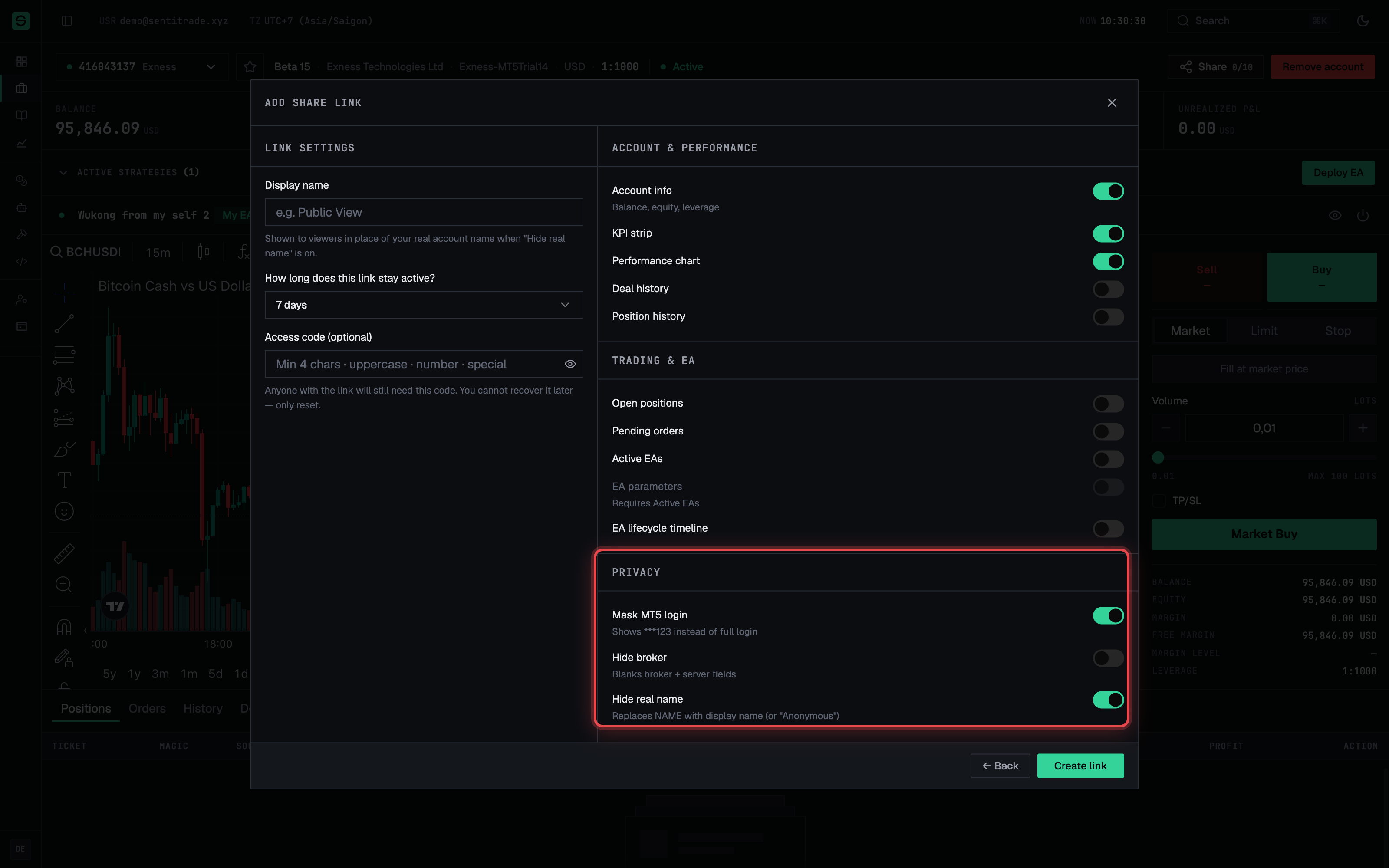Click the Market Buy button
This screenshot has width=1389, height=868.
pos(1264,534)
